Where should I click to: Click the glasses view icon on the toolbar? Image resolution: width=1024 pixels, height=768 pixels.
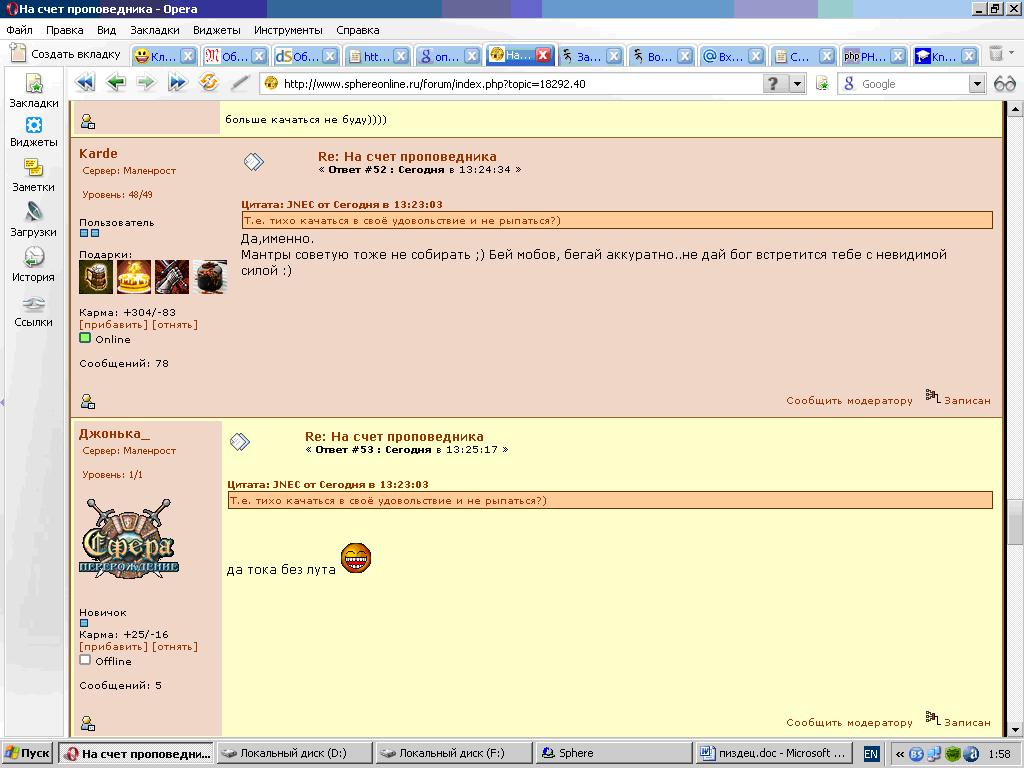[1004, 84]
